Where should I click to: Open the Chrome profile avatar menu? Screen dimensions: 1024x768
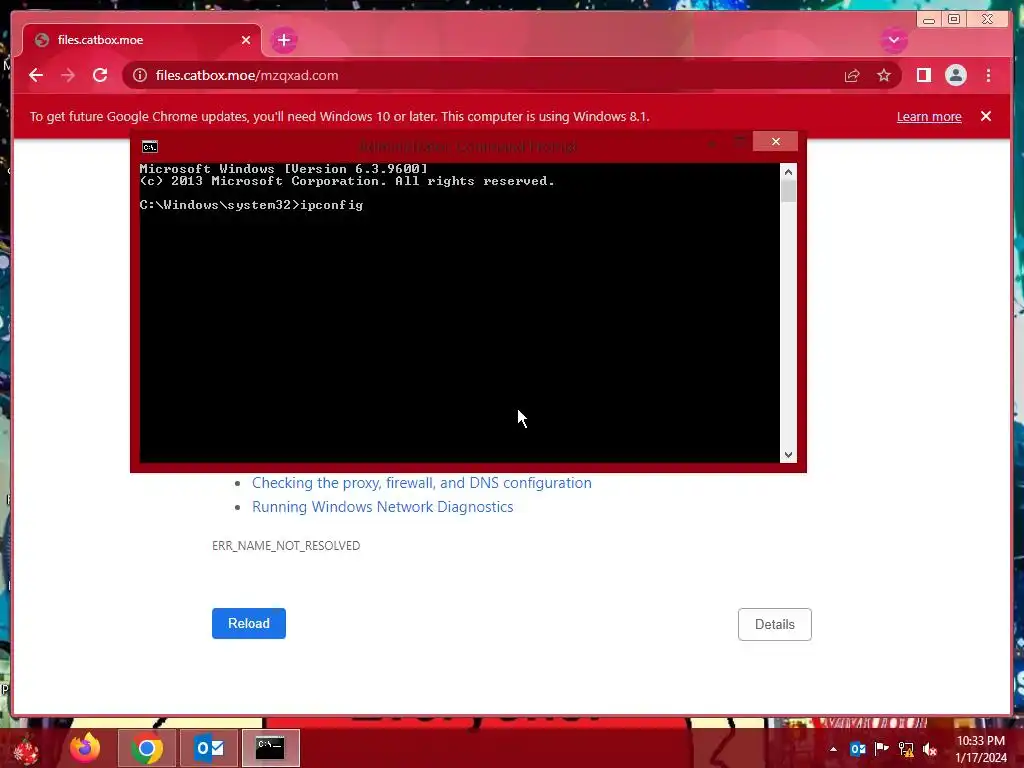[955, 75]
